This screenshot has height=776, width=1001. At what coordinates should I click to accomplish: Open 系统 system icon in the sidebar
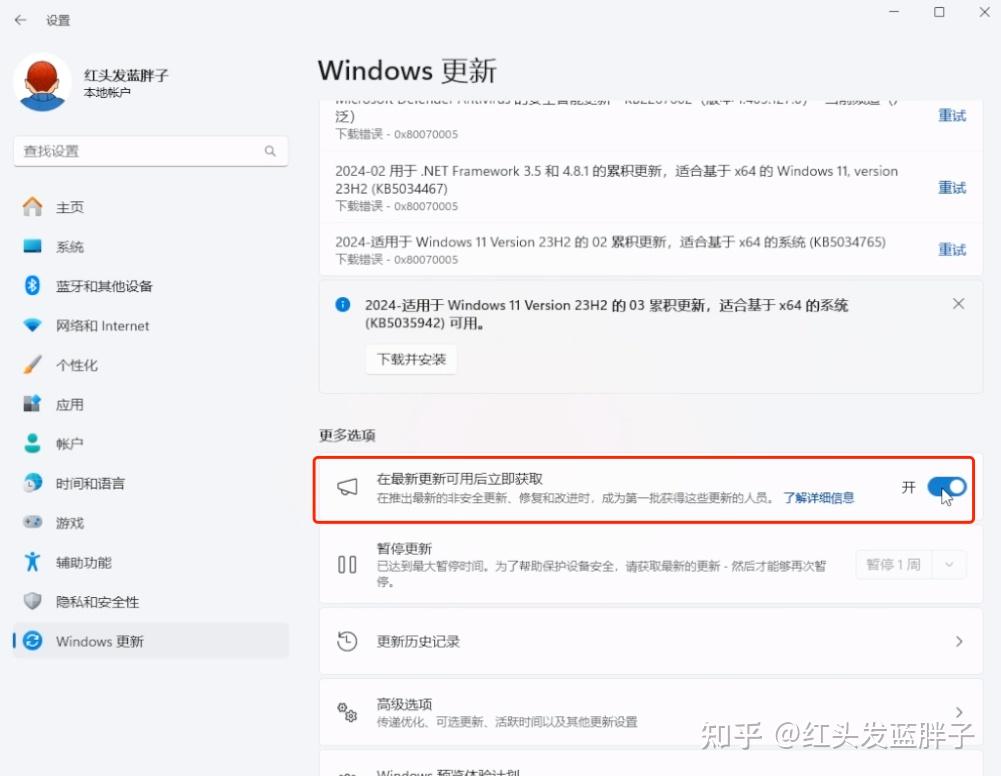click(32, 246)
